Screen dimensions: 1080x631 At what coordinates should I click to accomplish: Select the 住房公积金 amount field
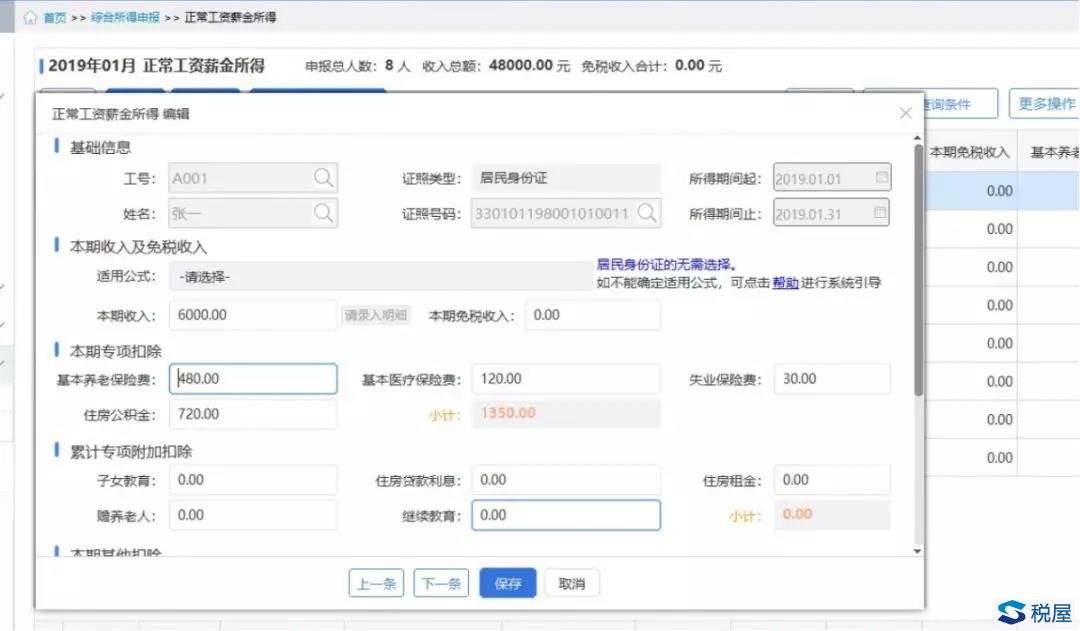[x=254, y=414]
